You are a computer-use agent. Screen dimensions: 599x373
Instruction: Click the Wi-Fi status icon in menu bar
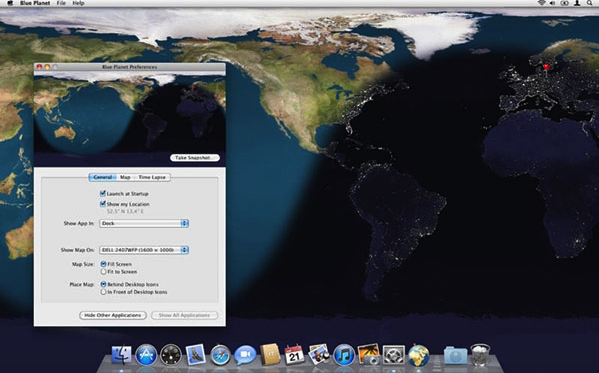pos(541,3)
